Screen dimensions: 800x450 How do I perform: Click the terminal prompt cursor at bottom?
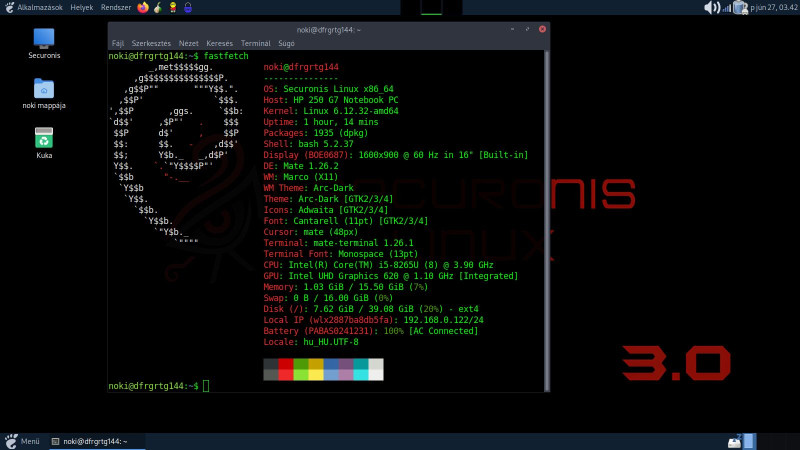[x=206, y=386]
